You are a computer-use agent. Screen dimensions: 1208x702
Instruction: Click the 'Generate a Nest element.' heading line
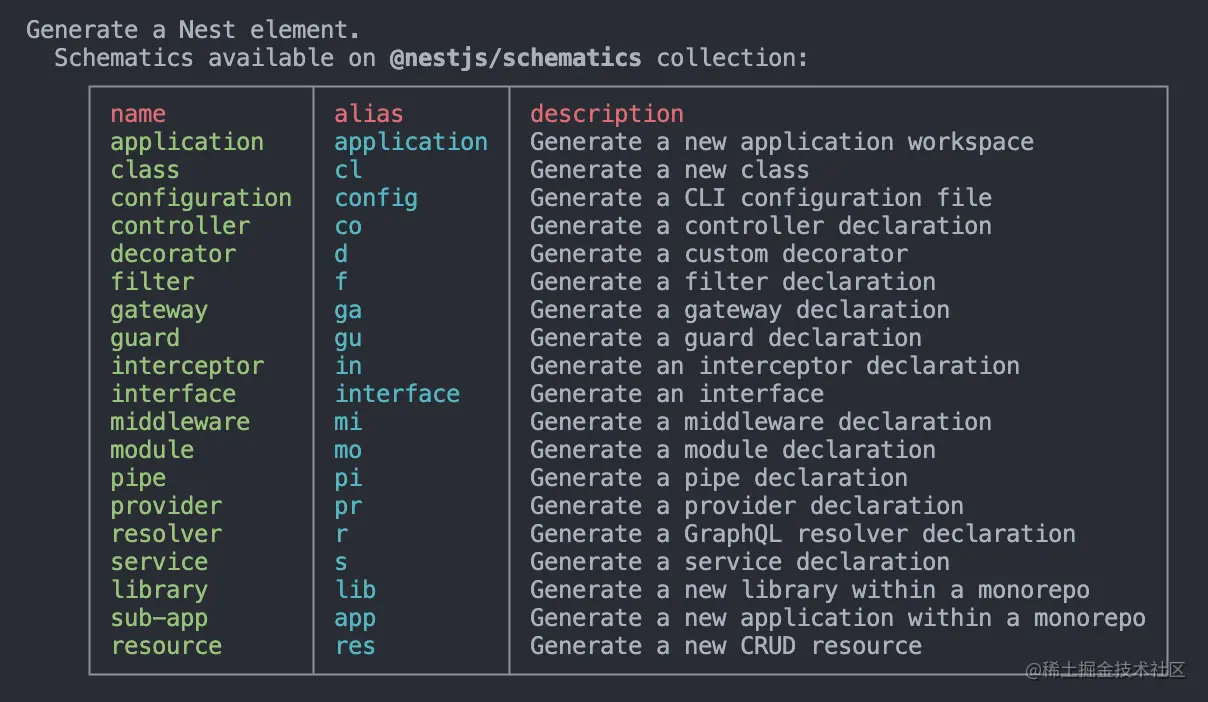(x=193, y=29)
